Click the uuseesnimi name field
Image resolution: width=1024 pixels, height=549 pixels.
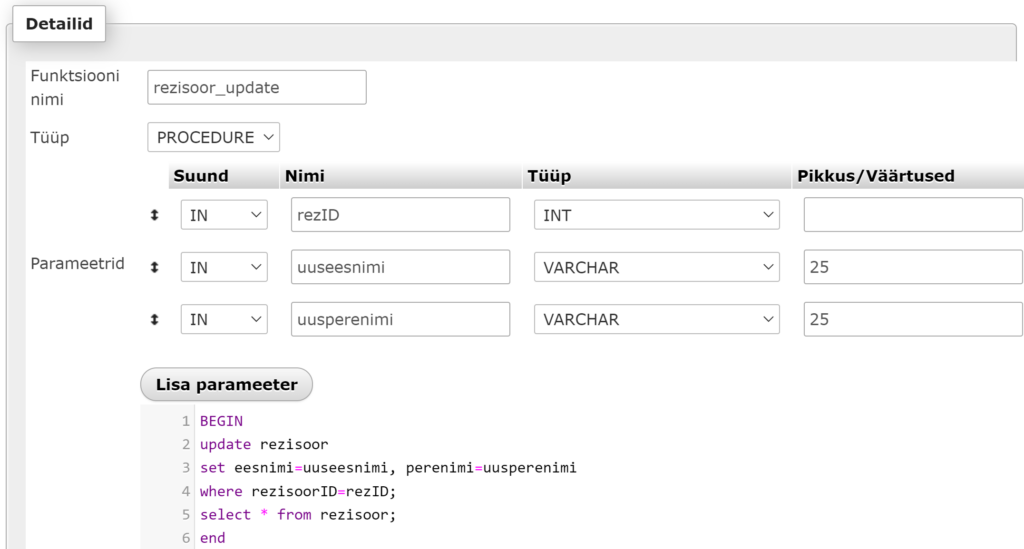pyautogui.click(x=400, y=268)
